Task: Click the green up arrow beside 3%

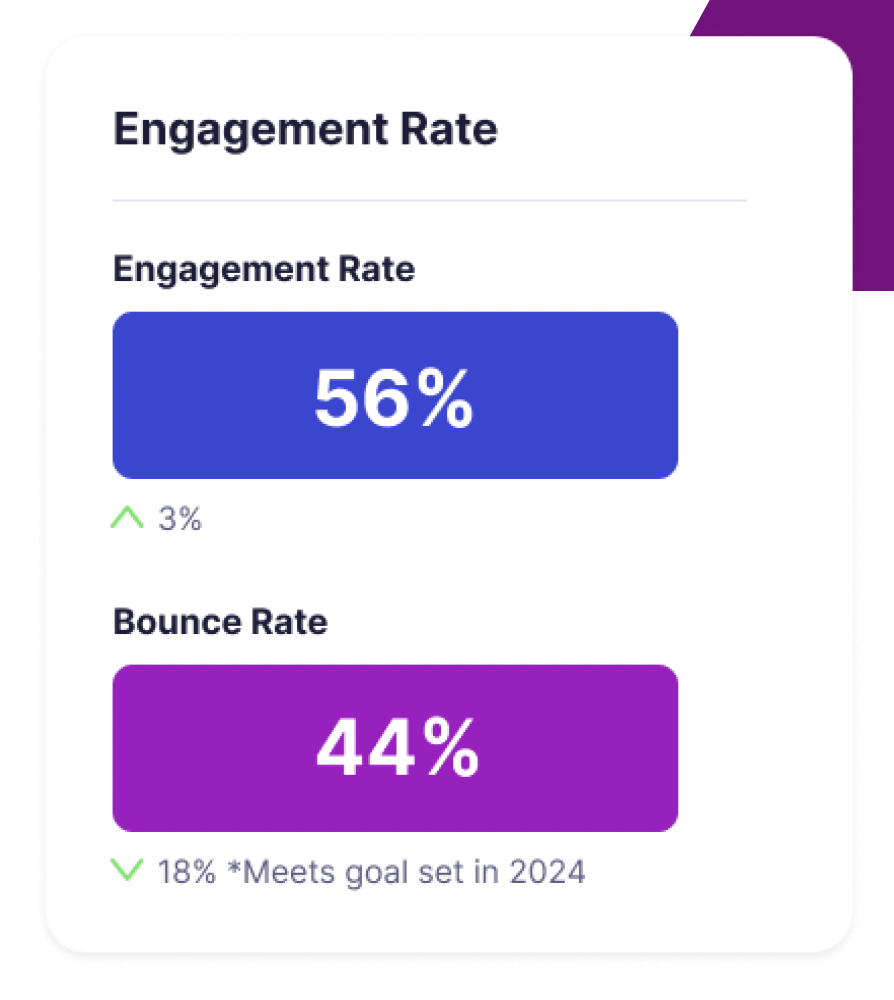Action: pyautogui.click(x=127, y=518)
